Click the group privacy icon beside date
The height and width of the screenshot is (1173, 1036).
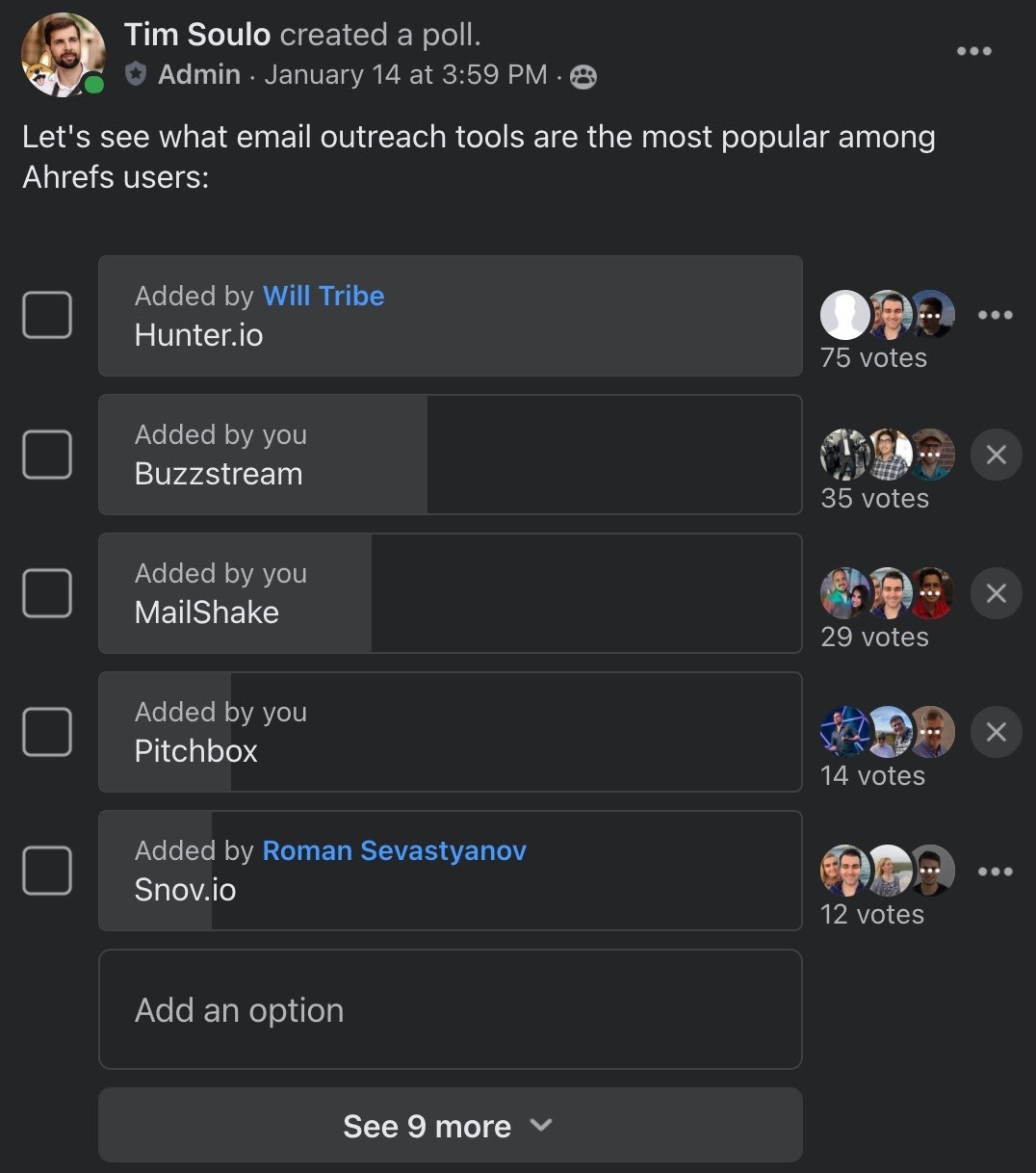pyautogui.click(x=583, y=76)
